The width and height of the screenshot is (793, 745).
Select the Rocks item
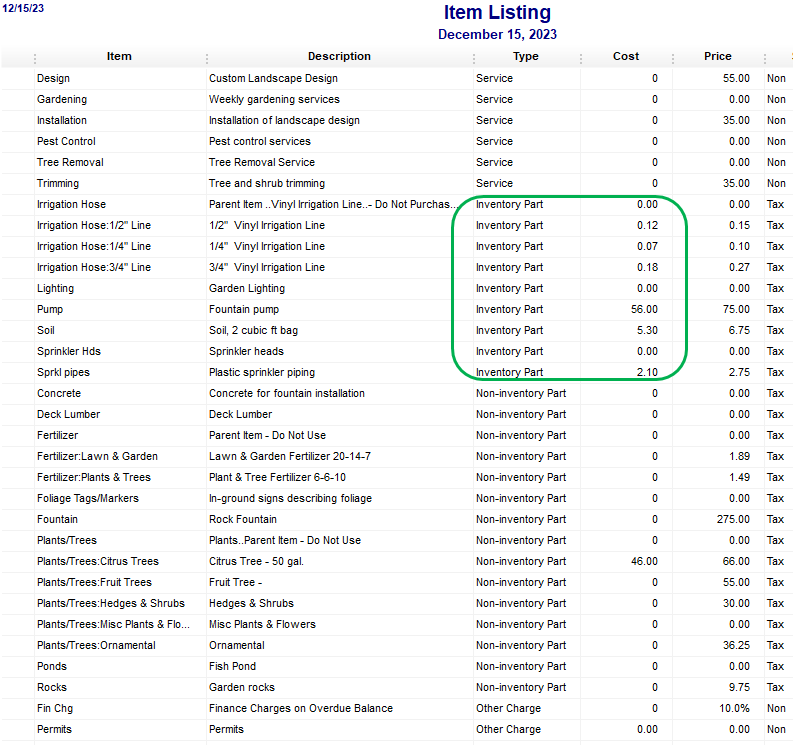tap(52, 687)
